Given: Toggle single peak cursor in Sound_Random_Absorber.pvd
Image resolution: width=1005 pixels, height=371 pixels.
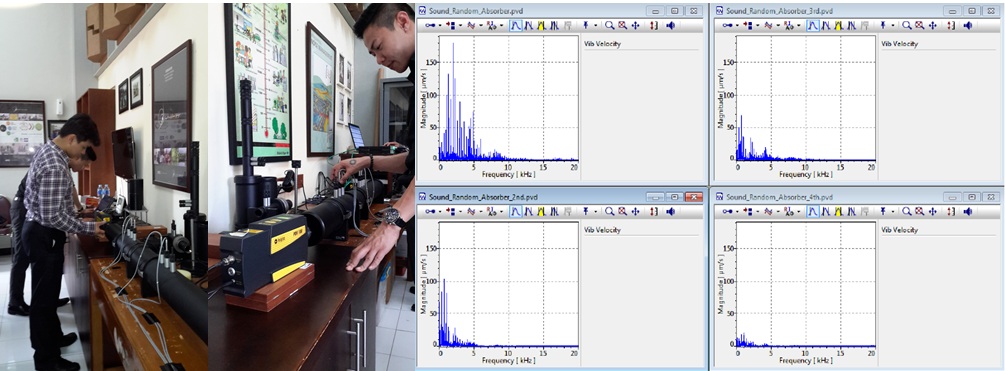Looking at the screenshot, I should click(x=516, y=26).
